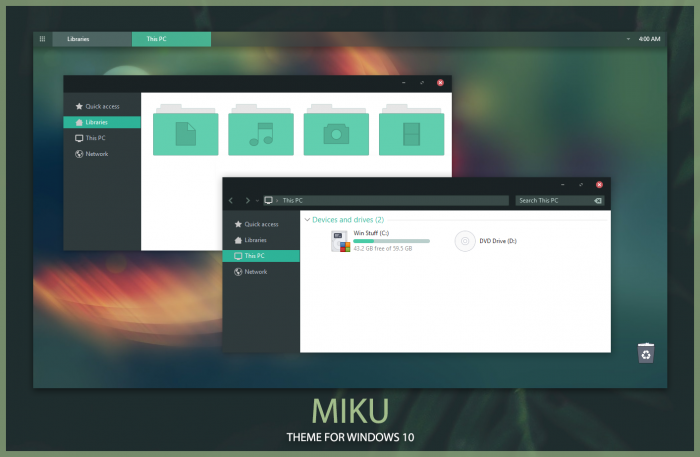Open the Videos library folder icon
This screenshot has width=700, height=457.
click(412, 130)
